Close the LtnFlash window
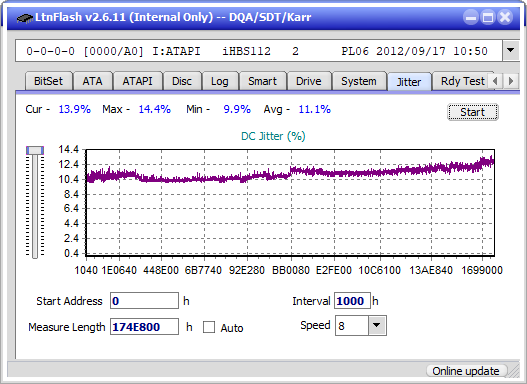The height and width of the screenshot is (384, 527). click(x=505, y=17)
